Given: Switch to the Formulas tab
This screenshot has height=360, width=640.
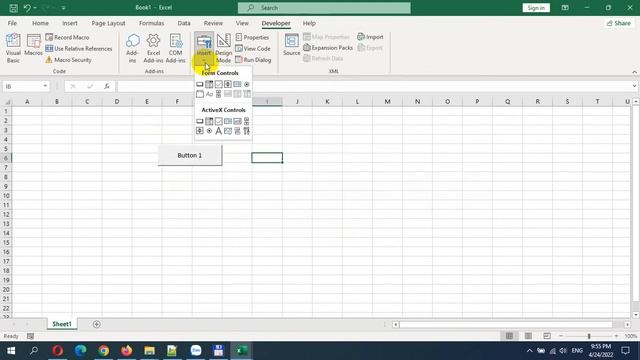Looking at the screenshot, I should click(x=151, y=23).
